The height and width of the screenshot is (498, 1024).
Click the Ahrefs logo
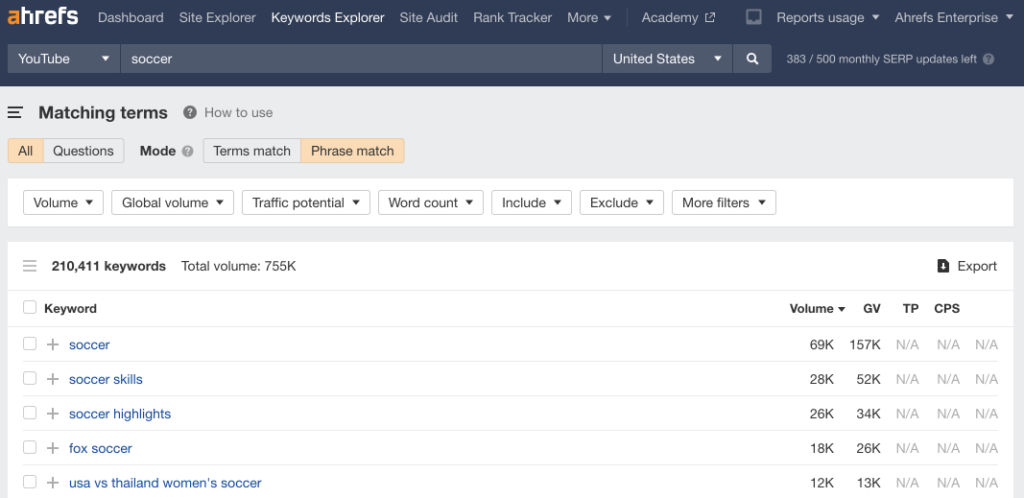coord(43,17)
